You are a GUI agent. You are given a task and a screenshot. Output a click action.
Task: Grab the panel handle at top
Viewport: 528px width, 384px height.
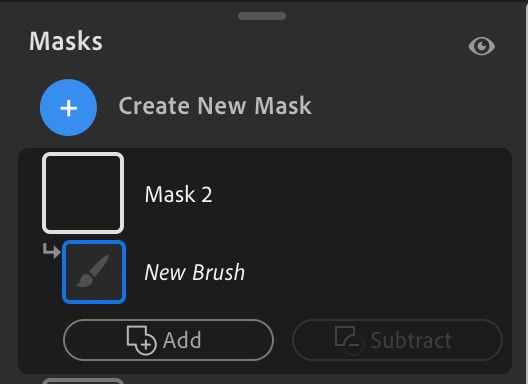262,16
